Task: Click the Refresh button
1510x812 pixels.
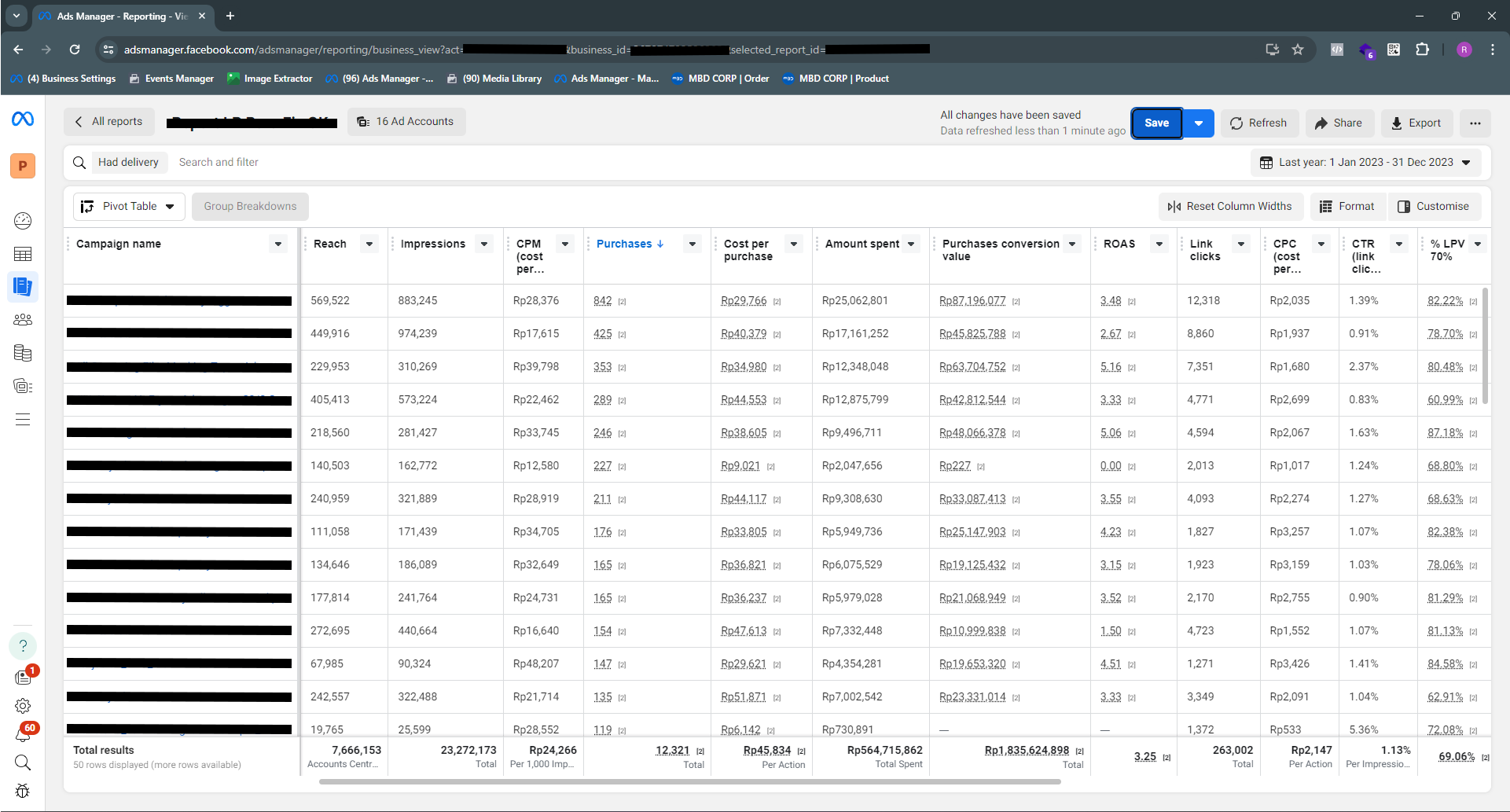Action: point(1259,123)
